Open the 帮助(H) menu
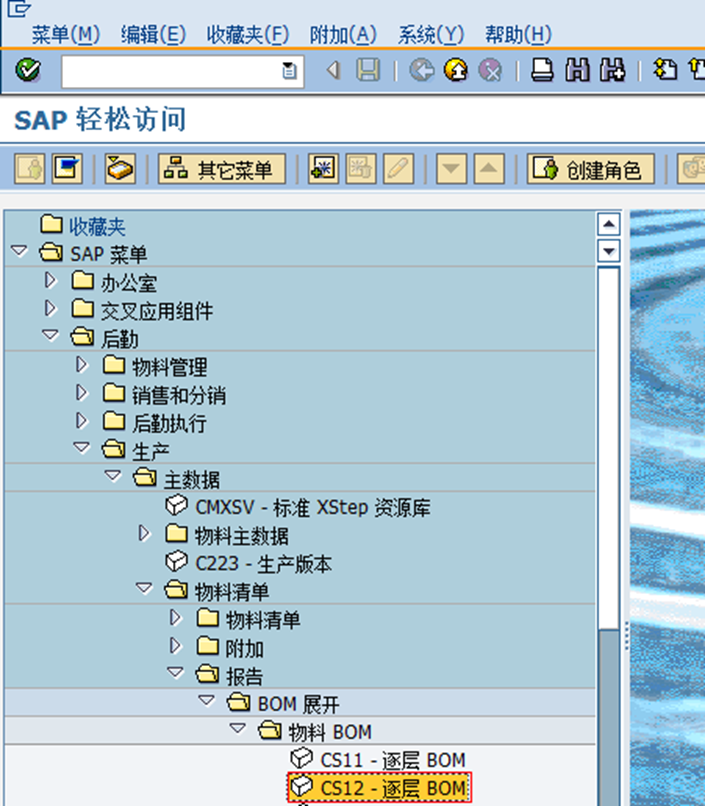The image size is (705, 806). tap(518, 35)
